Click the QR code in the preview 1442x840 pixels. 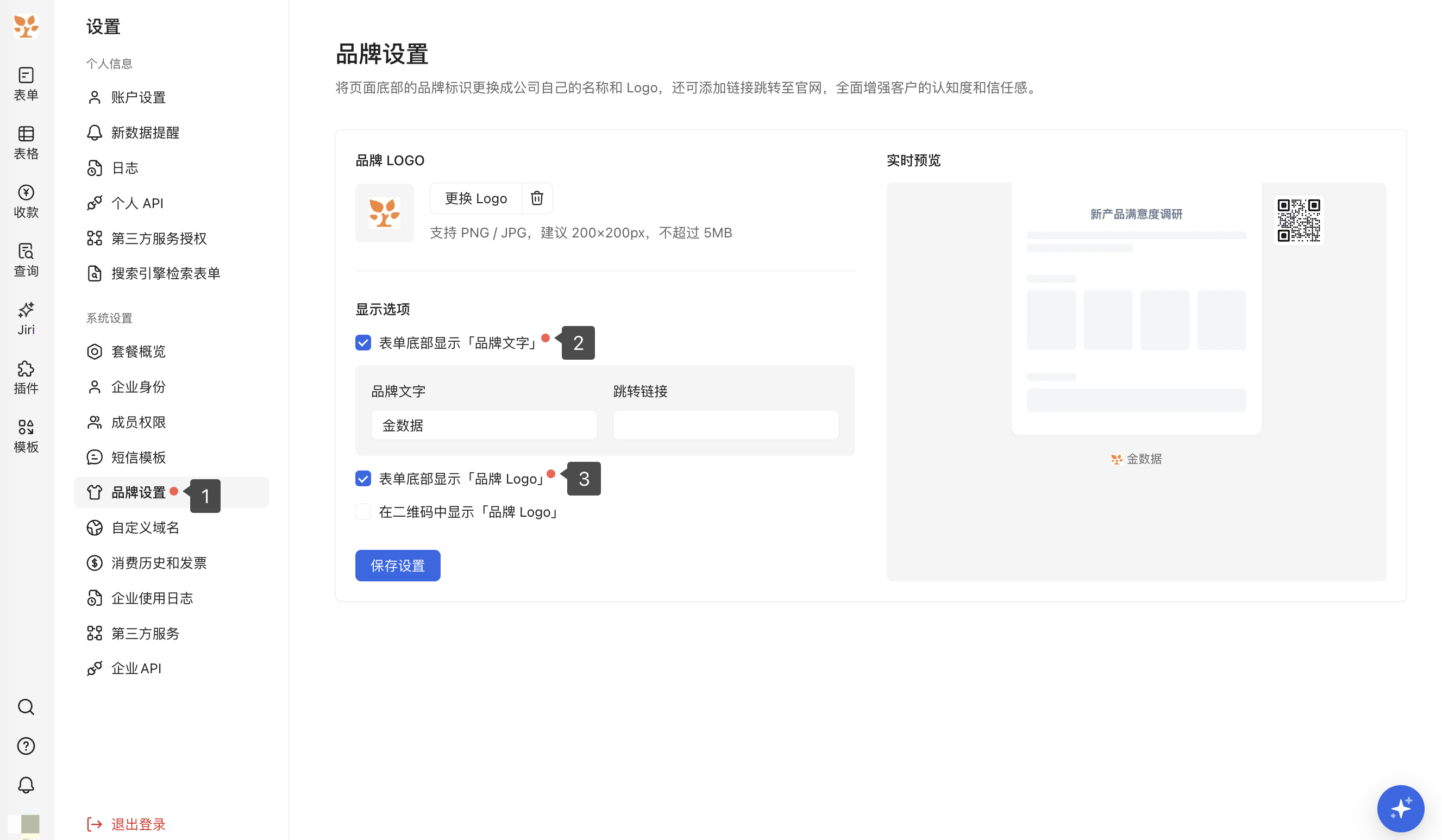pyautogui.click(x=1299, y=220)
